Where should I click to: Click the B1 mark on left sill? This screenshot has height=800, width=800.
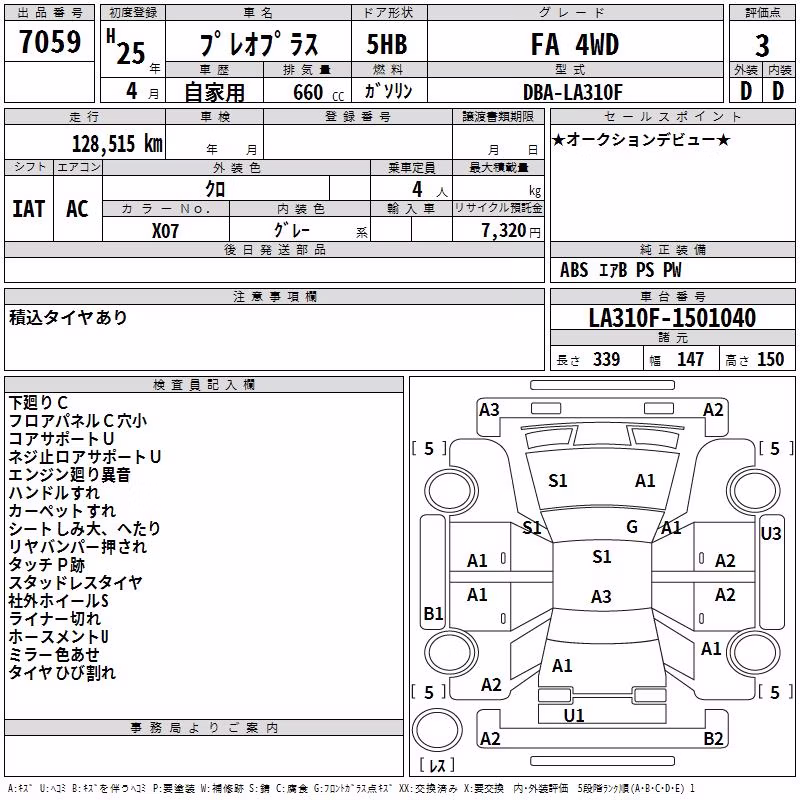click(434, 613)
